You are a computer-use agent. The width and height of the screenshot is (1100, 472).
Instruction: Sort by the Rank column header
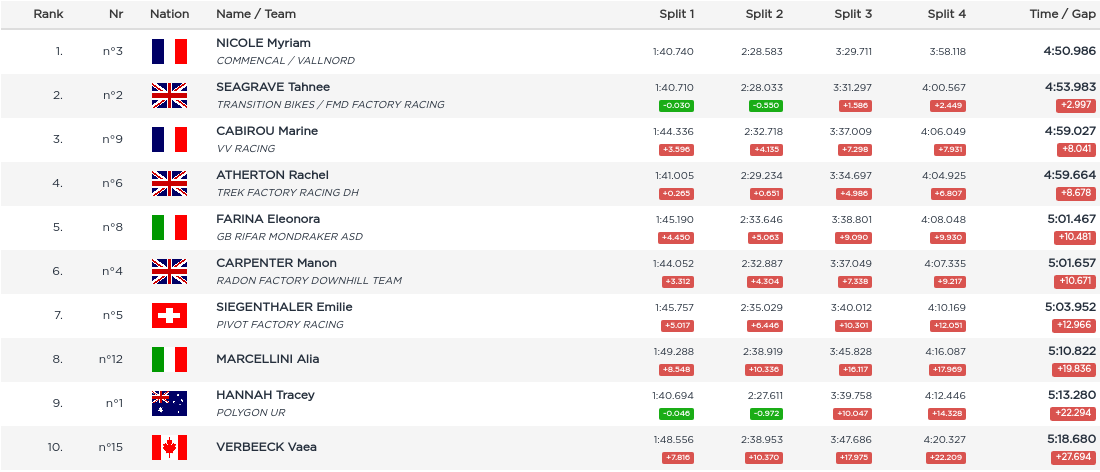coord(48,14)
